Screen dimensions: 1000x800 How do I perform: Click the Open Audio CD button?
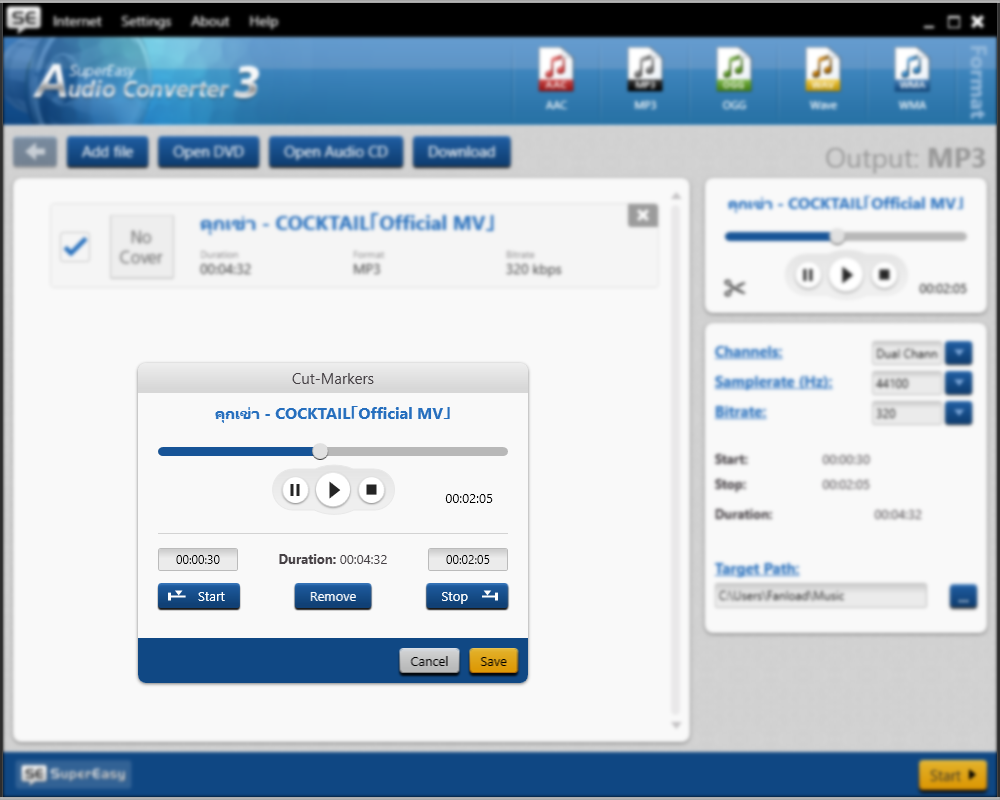(x=336, y=152)
